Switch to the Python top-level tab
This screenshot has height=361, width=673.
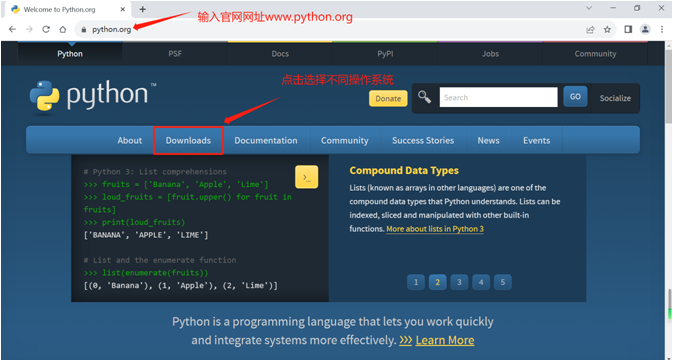[70, 54]
